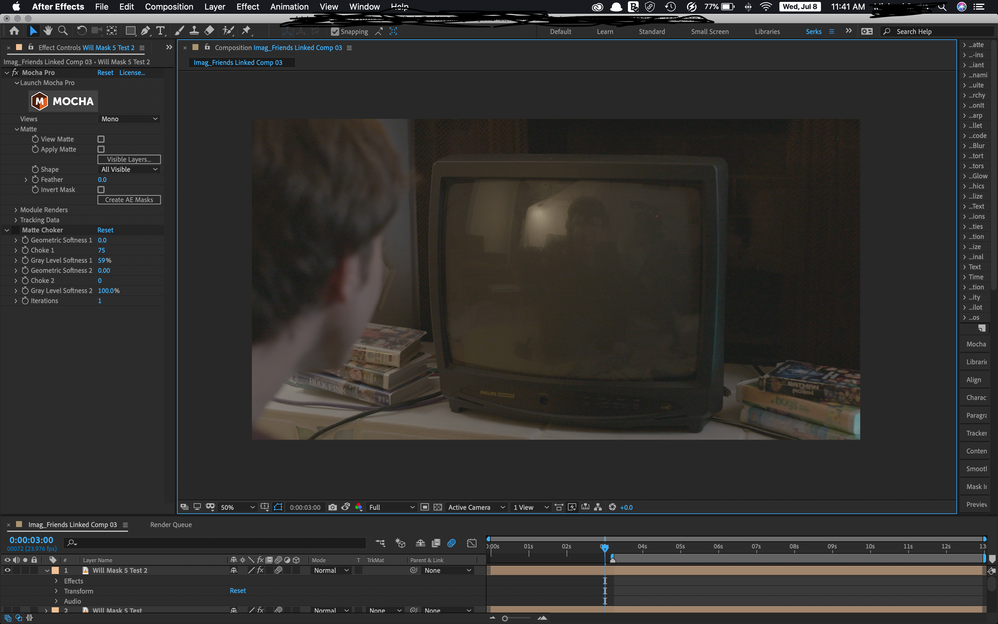Take a snapshot with the camera icon
The image size is (998, 624).
tap(332, 507)
